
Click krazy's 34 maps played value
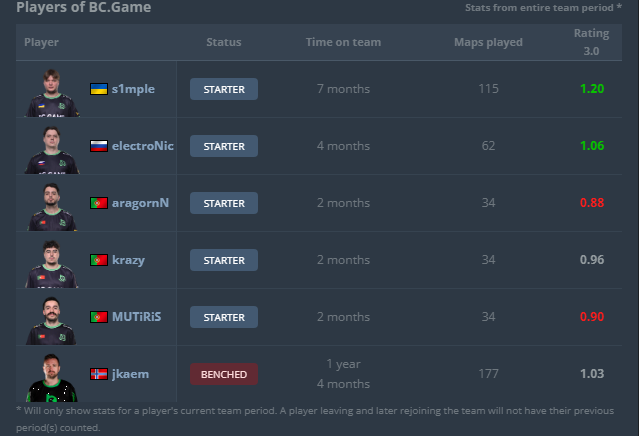click(x=488, y=260)
